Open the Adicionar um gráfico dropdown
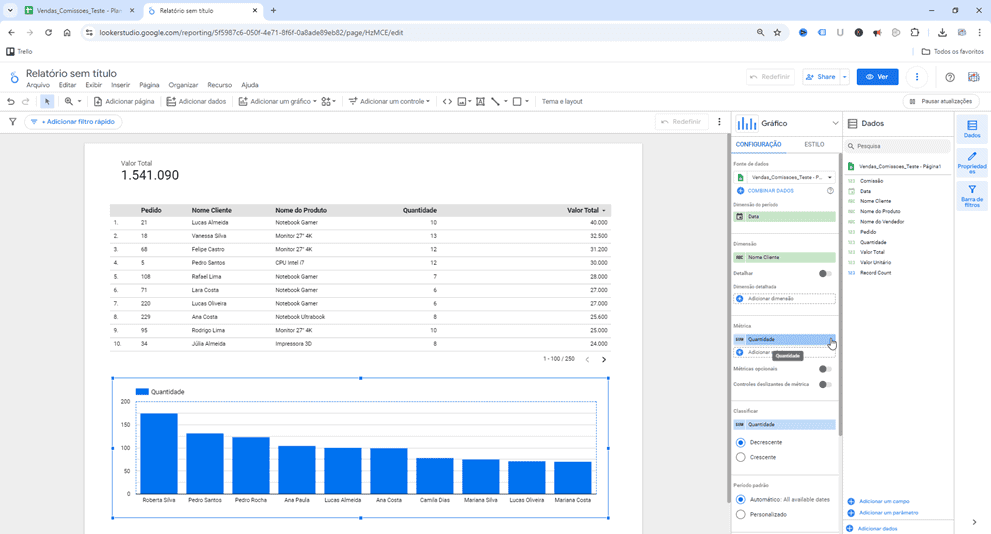 pos(277,101)
